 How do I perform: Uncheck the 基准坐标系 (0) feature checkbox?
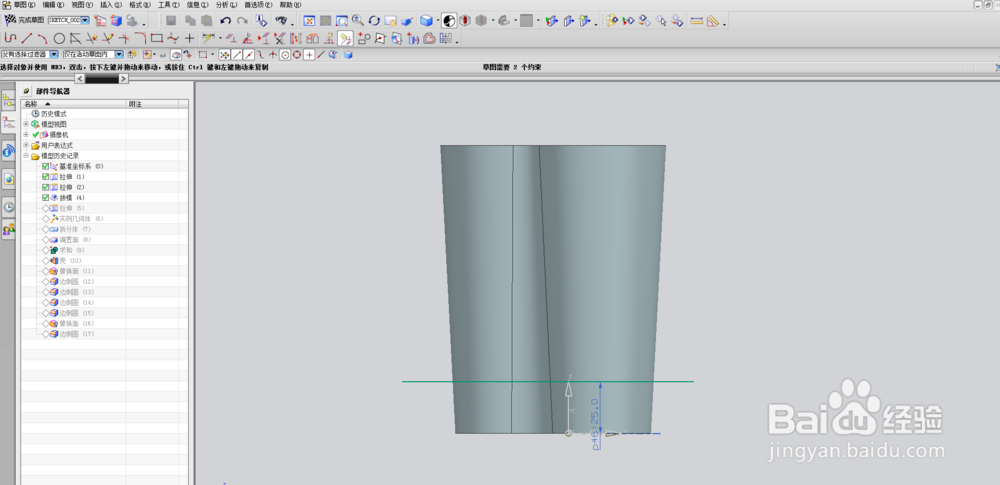(45, 167)
